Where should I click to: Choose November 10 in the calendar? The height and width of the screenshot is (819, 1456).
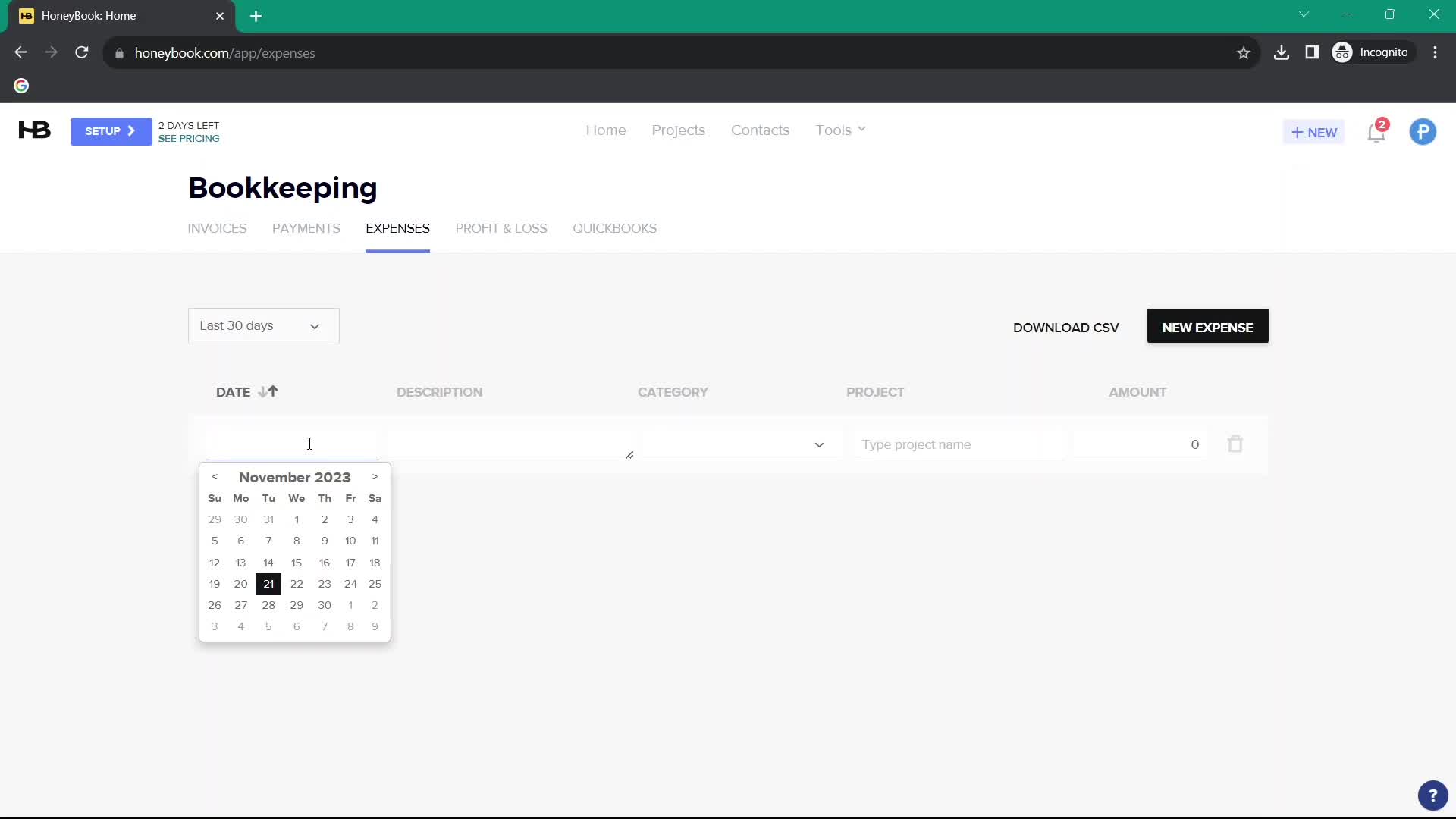point(350,541)
